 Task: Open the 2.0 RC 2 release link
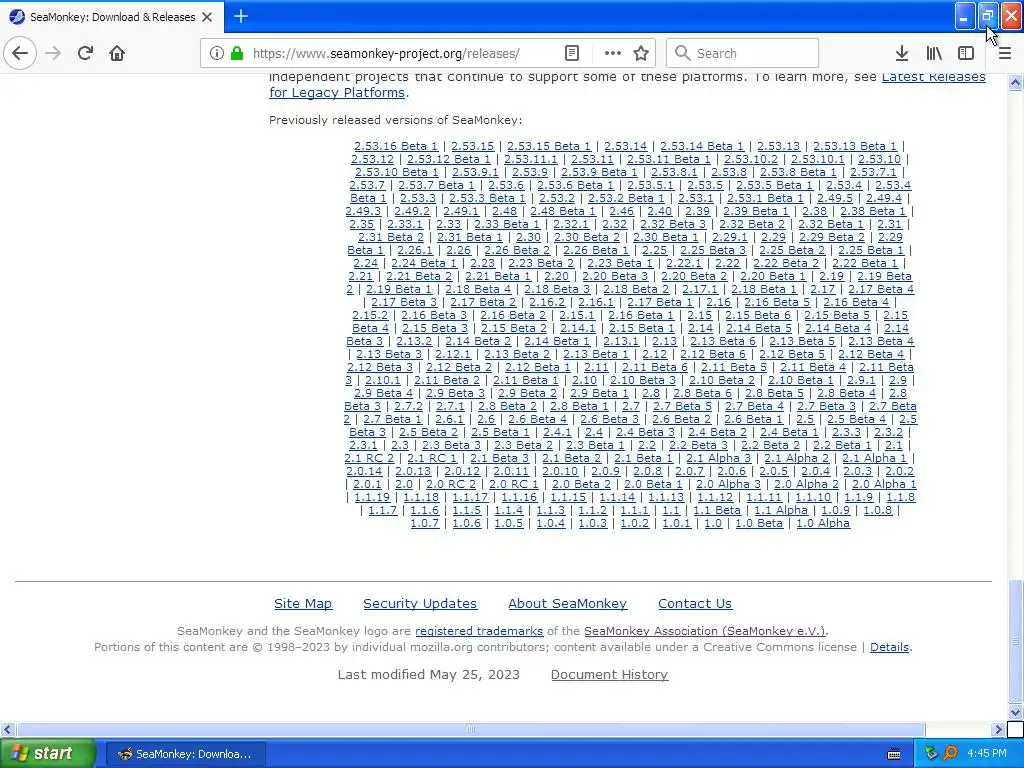(451, 485)
